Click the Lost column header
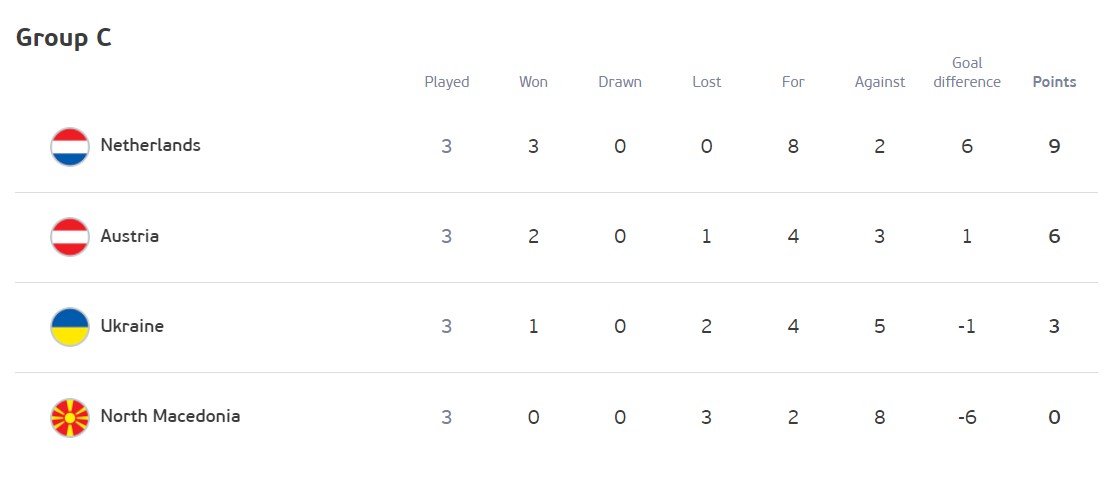The image size is (1114, 499). pos(706,82)
